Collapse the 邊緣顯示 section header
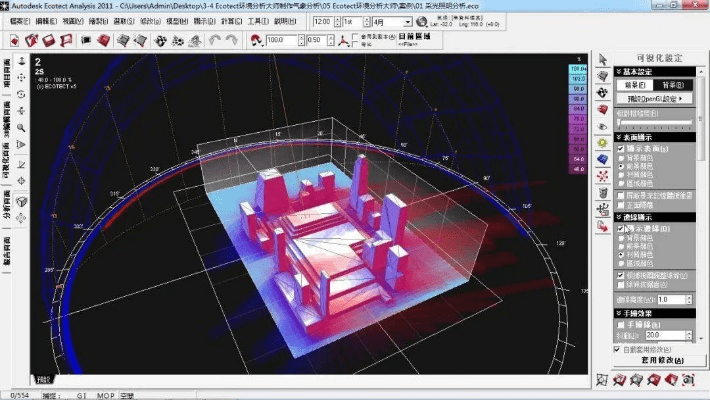710x400 pixels. click(x=616, y=217)
